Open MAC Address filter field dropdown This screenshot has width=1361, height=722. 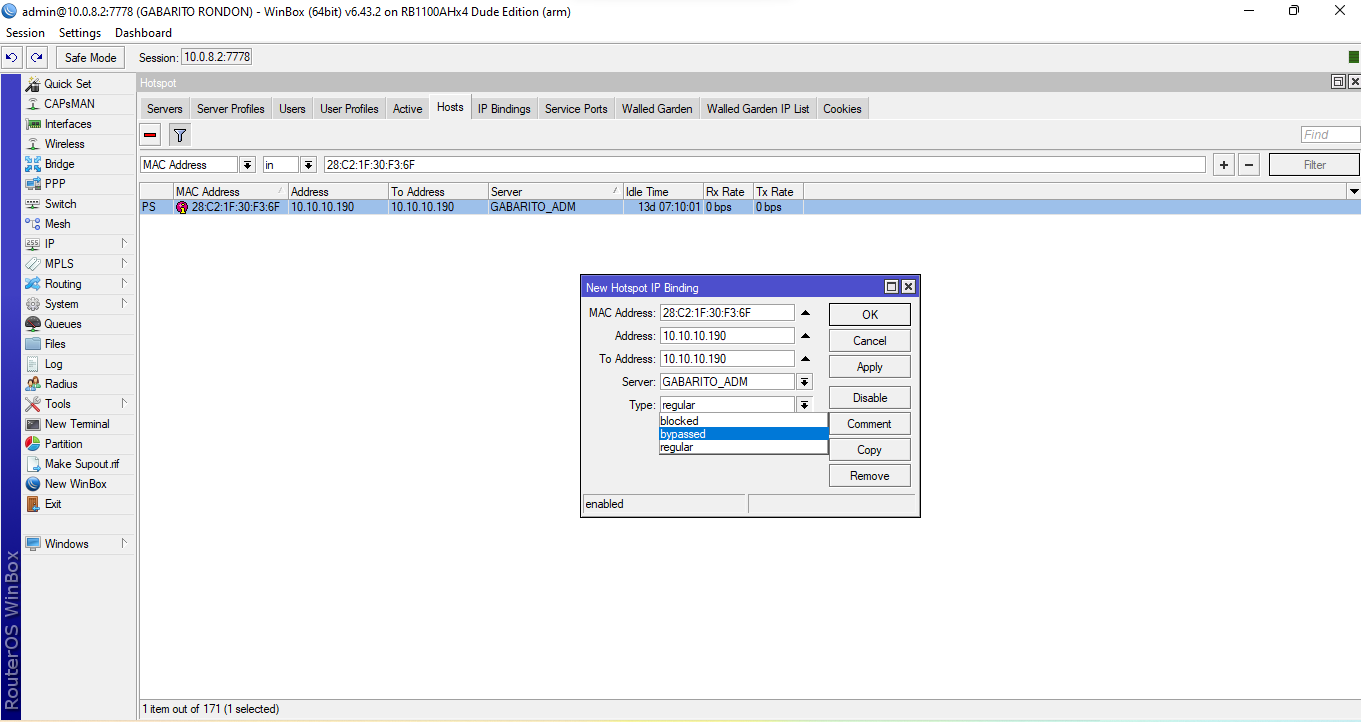(x=247, y=165)
